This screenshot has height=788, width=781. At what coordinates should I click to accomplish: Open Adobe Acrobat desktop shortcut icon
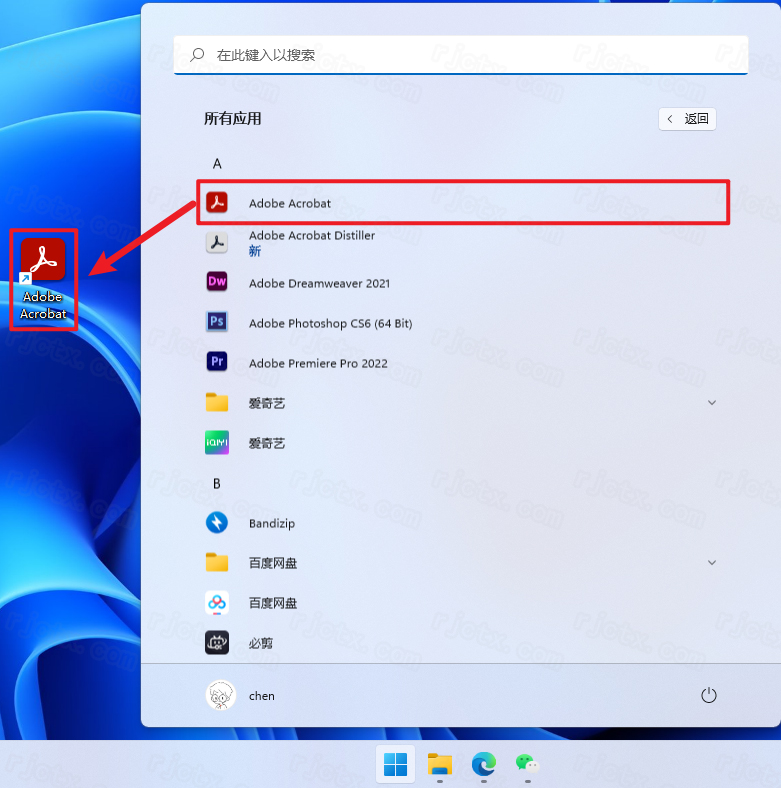[x=43, y=259]
